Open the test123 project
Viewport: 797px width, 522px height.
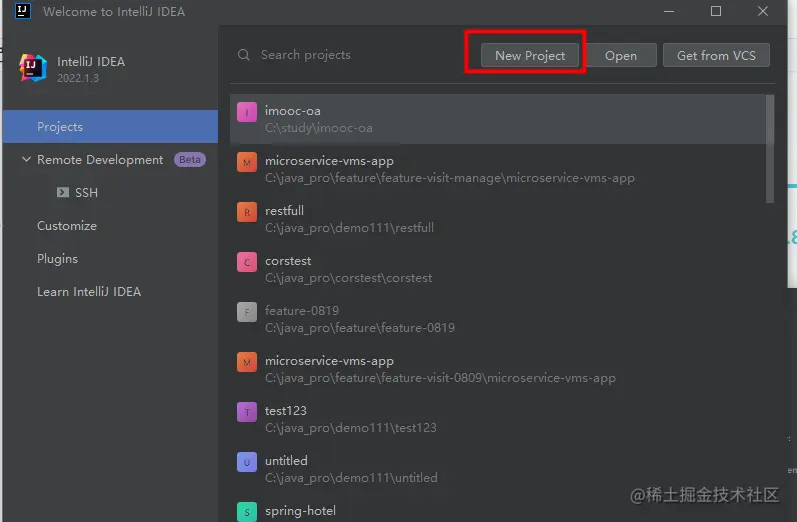click(498, 419)
